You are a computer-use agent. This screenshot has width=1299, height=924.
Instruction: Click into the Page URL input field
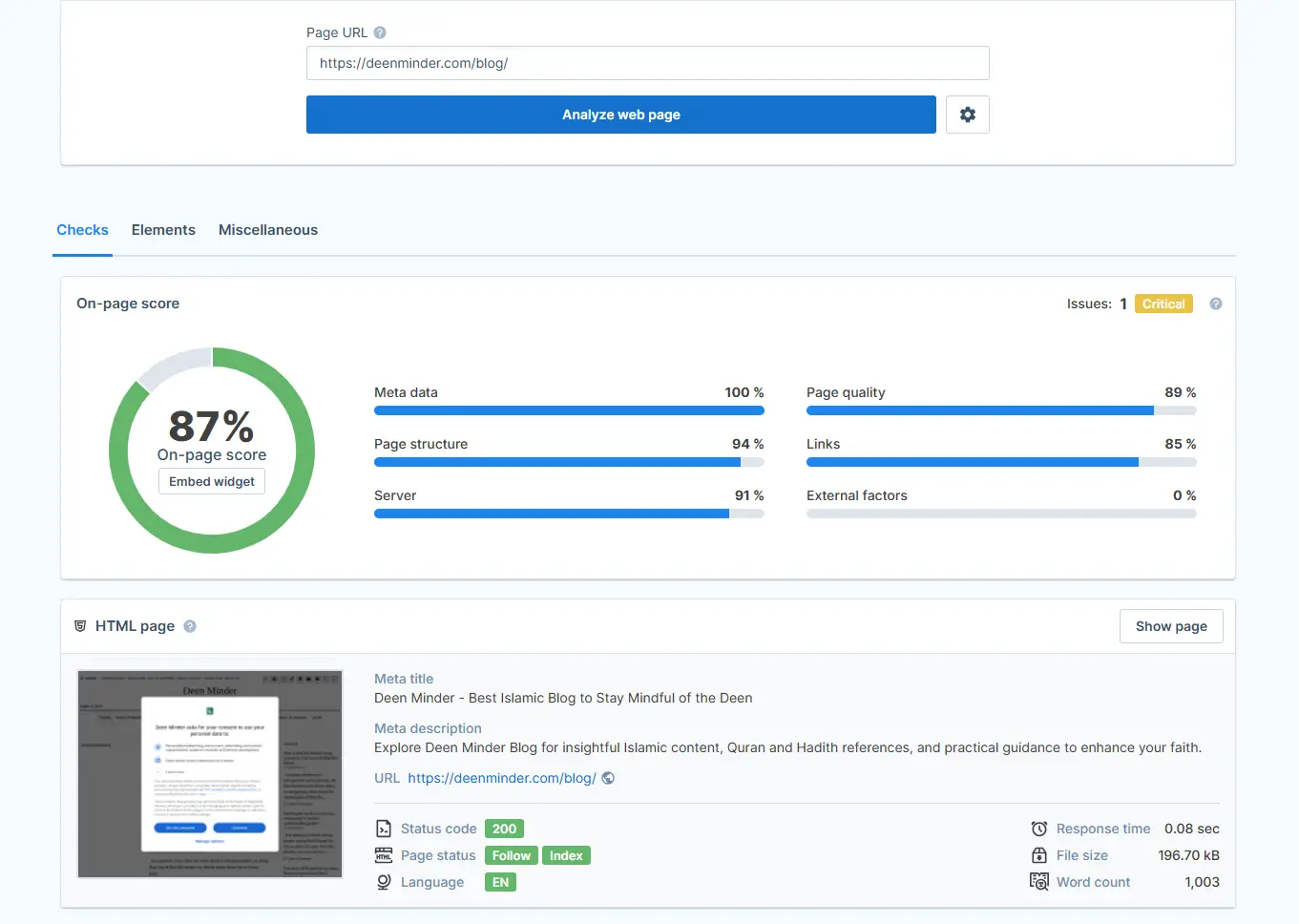[x=647, y=63]
